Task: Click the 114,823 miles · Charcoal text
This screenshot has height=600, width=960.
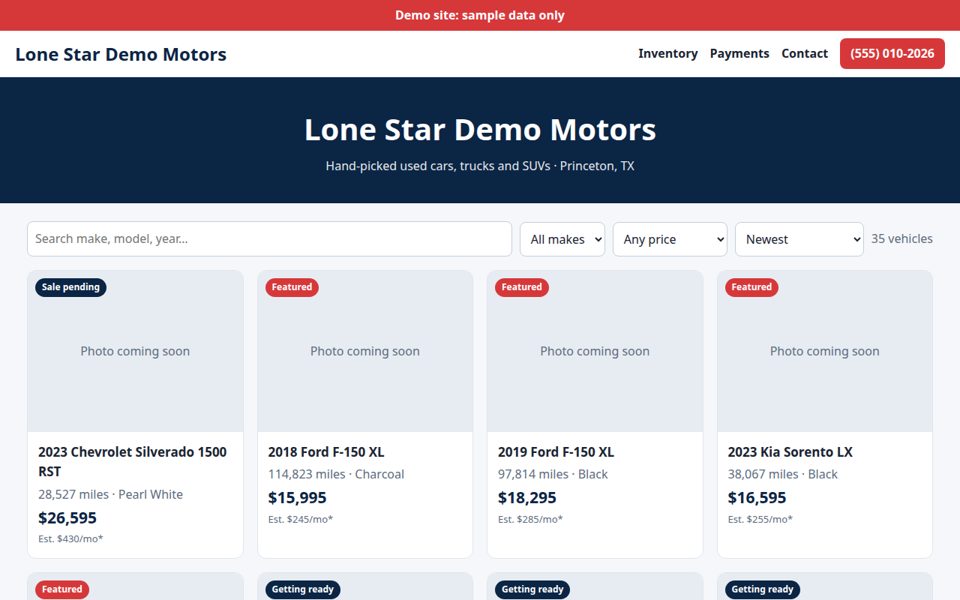Action: [x=336, y=474]
